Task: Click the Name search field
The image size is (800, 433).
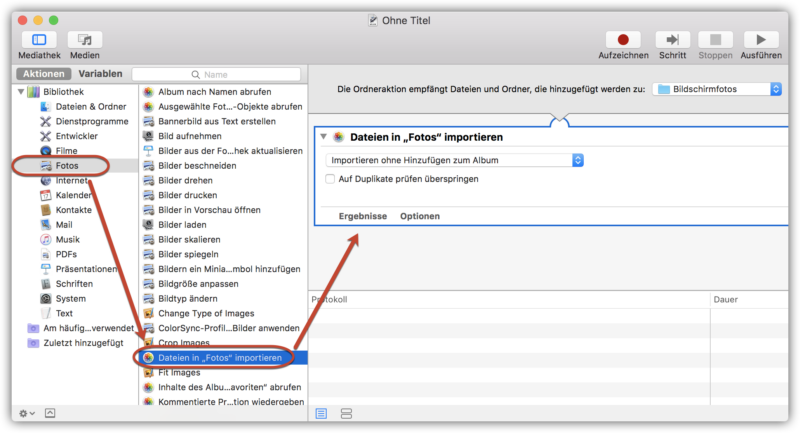Action: tap(216, 74)
